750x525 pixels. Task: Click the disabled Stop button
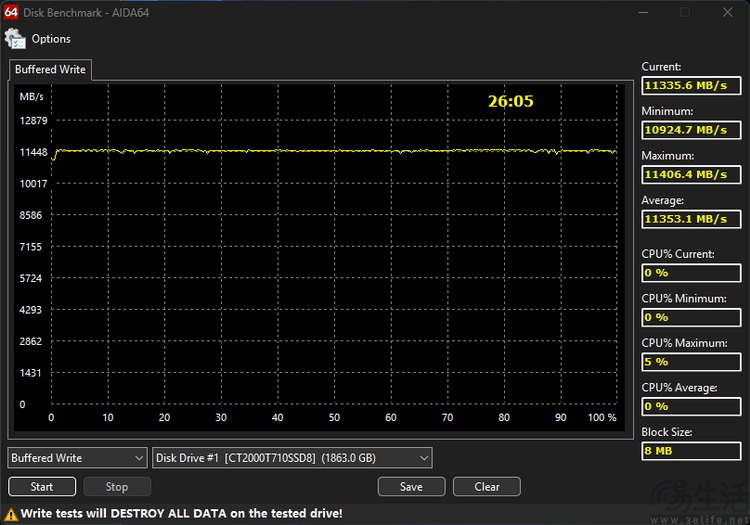tap(117, 487)
